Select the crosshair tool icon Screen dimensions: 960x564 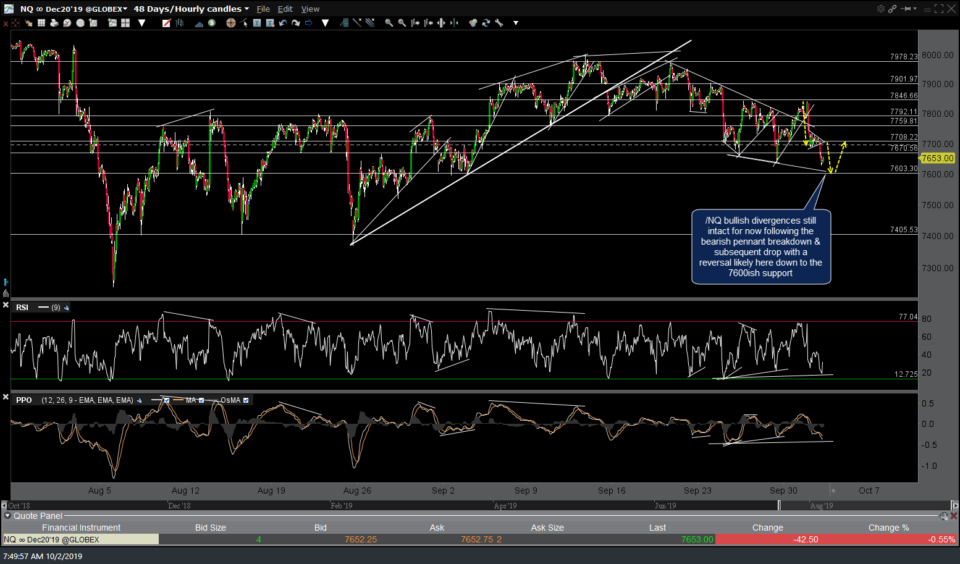click(230, 23)
